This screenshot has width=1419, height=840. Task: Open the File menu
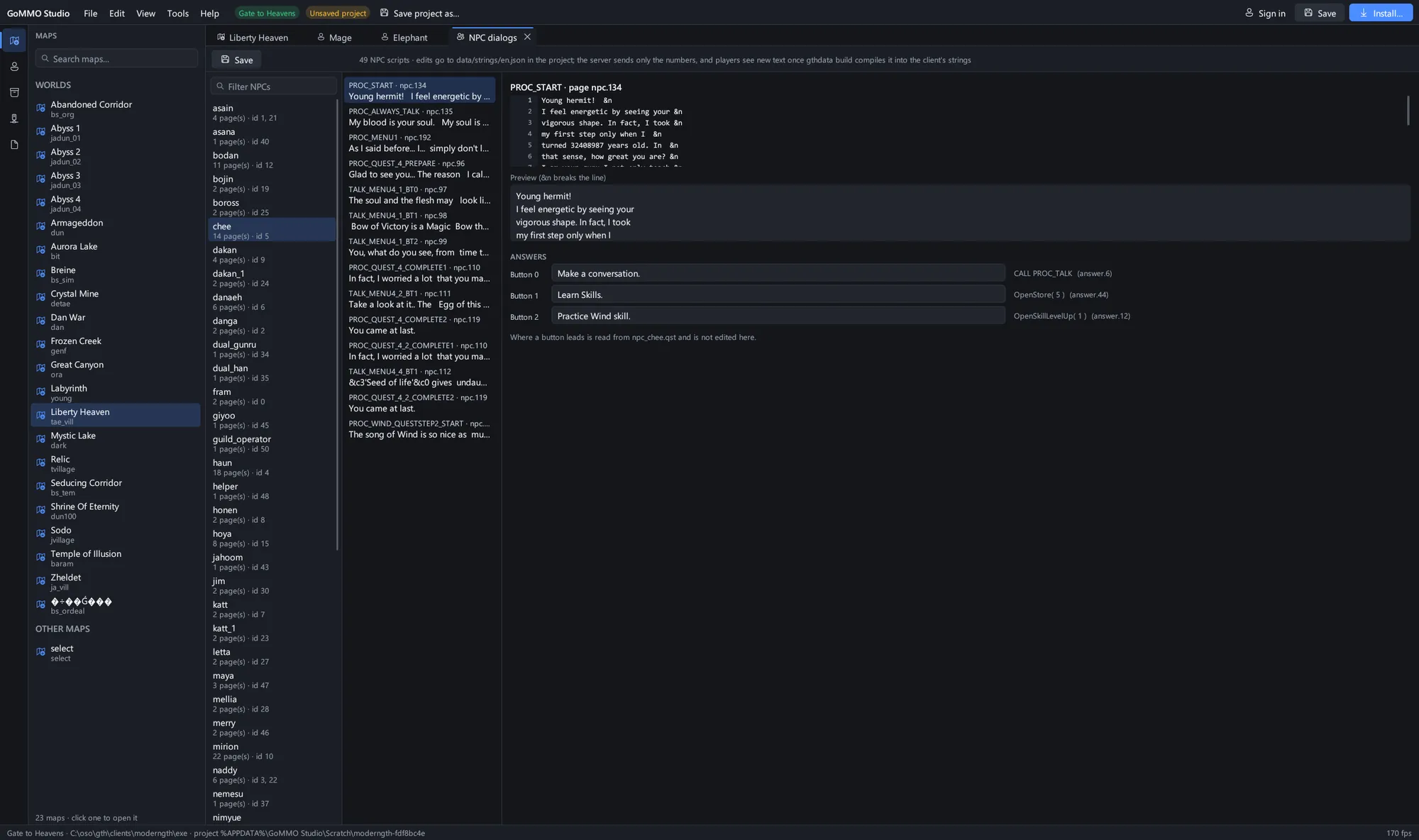pyautogui.click(x=90, y=13)
